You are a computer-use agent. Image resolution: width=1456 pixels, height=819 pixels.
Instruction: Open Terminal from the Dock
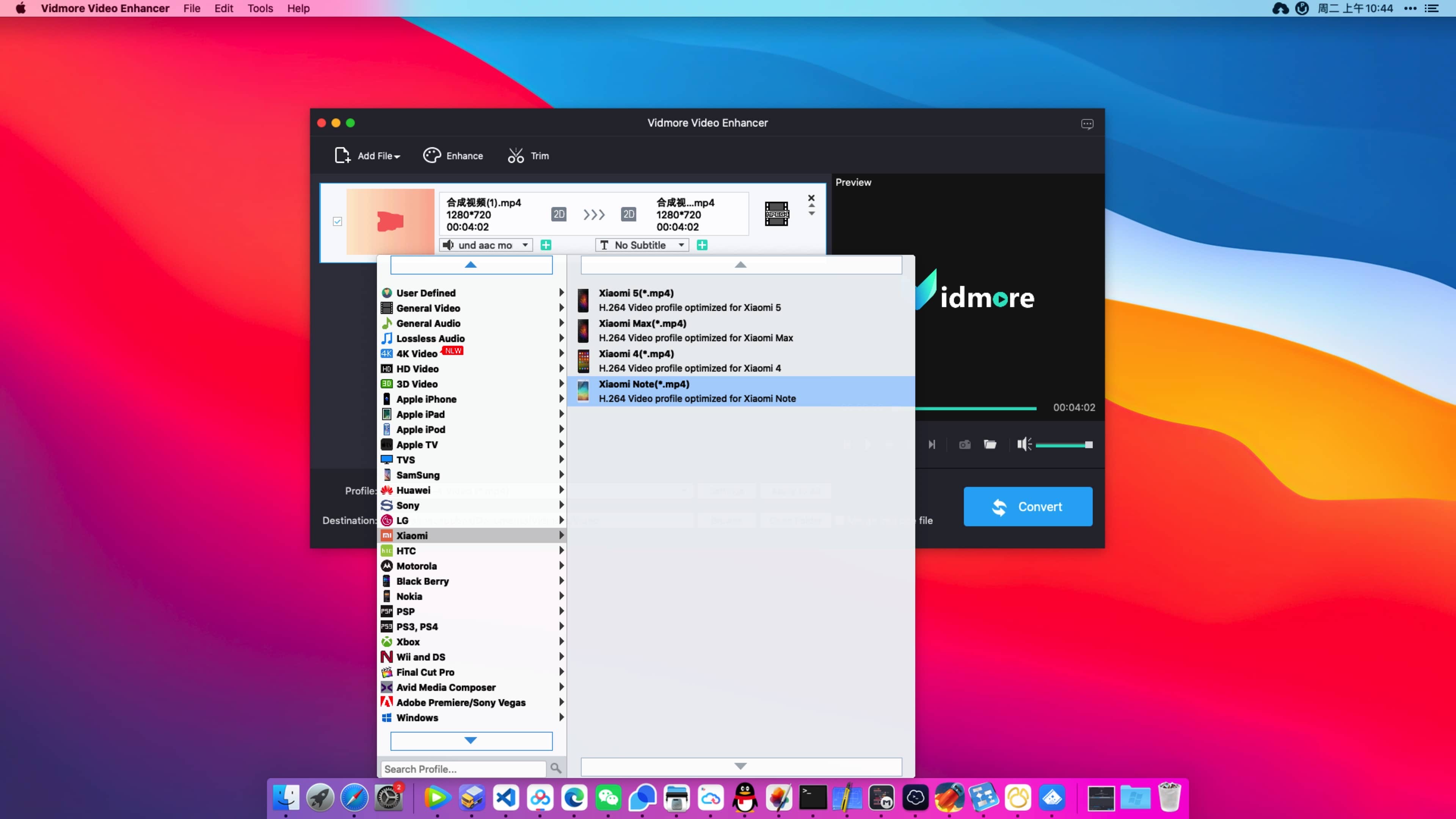[813, 797]
